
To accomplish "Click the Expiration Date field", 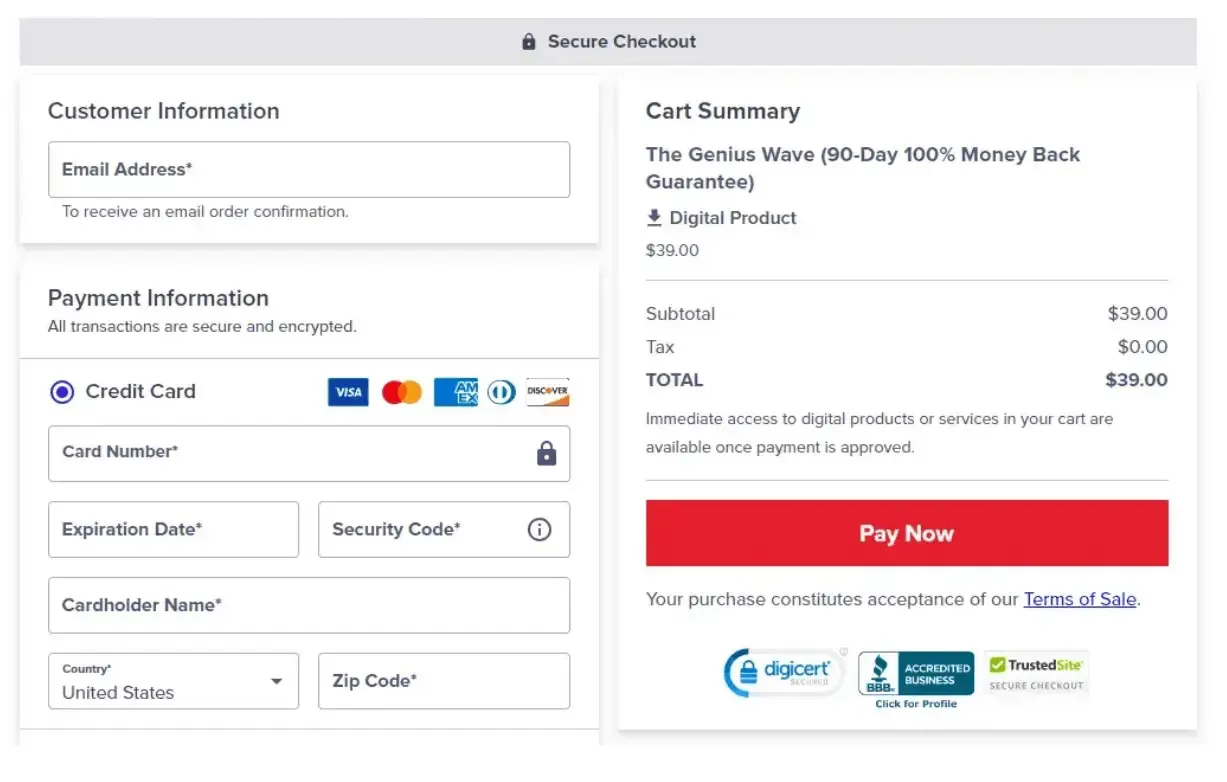I will (173, 529).
